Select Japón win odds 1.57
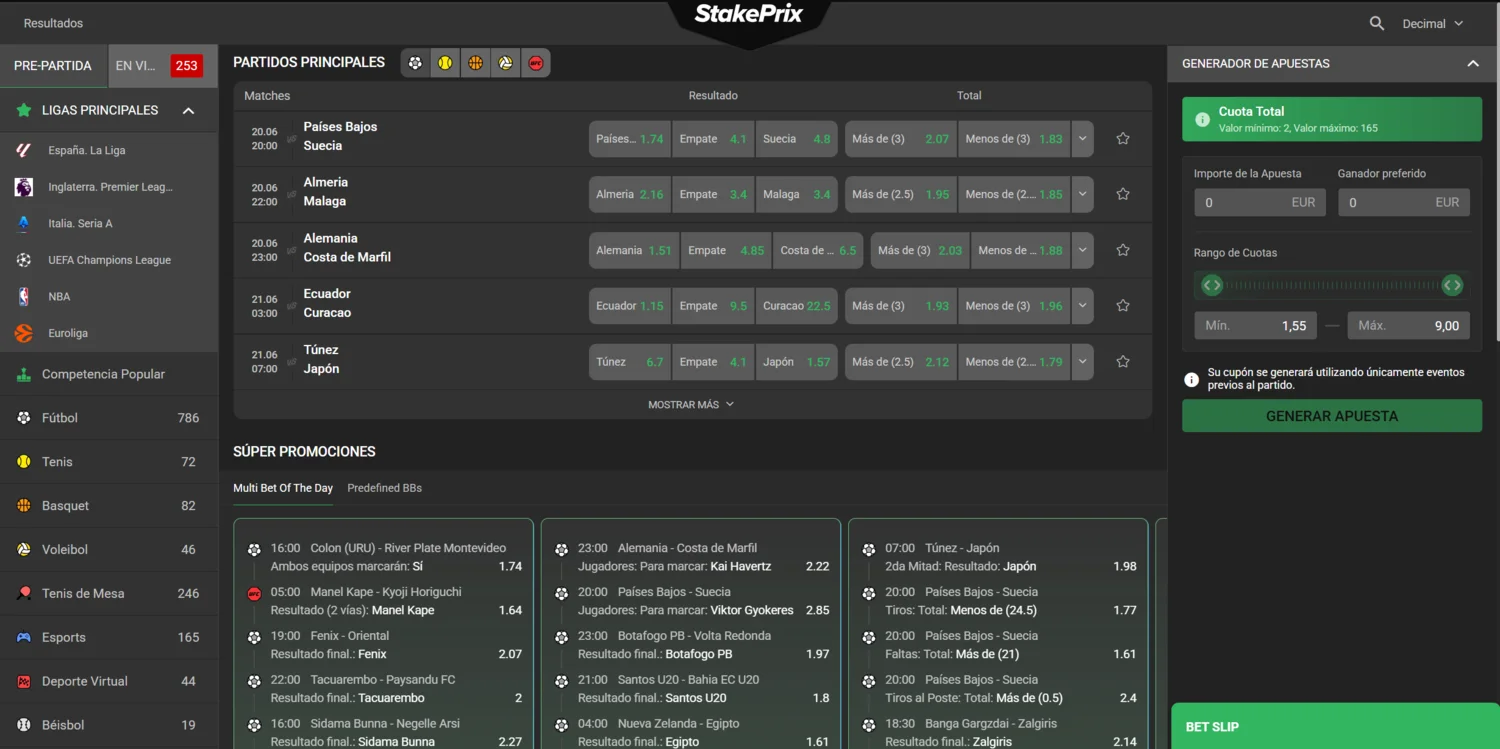Image resolution: width=1500 pixels, height=749 pixels. tap(796, 362)
